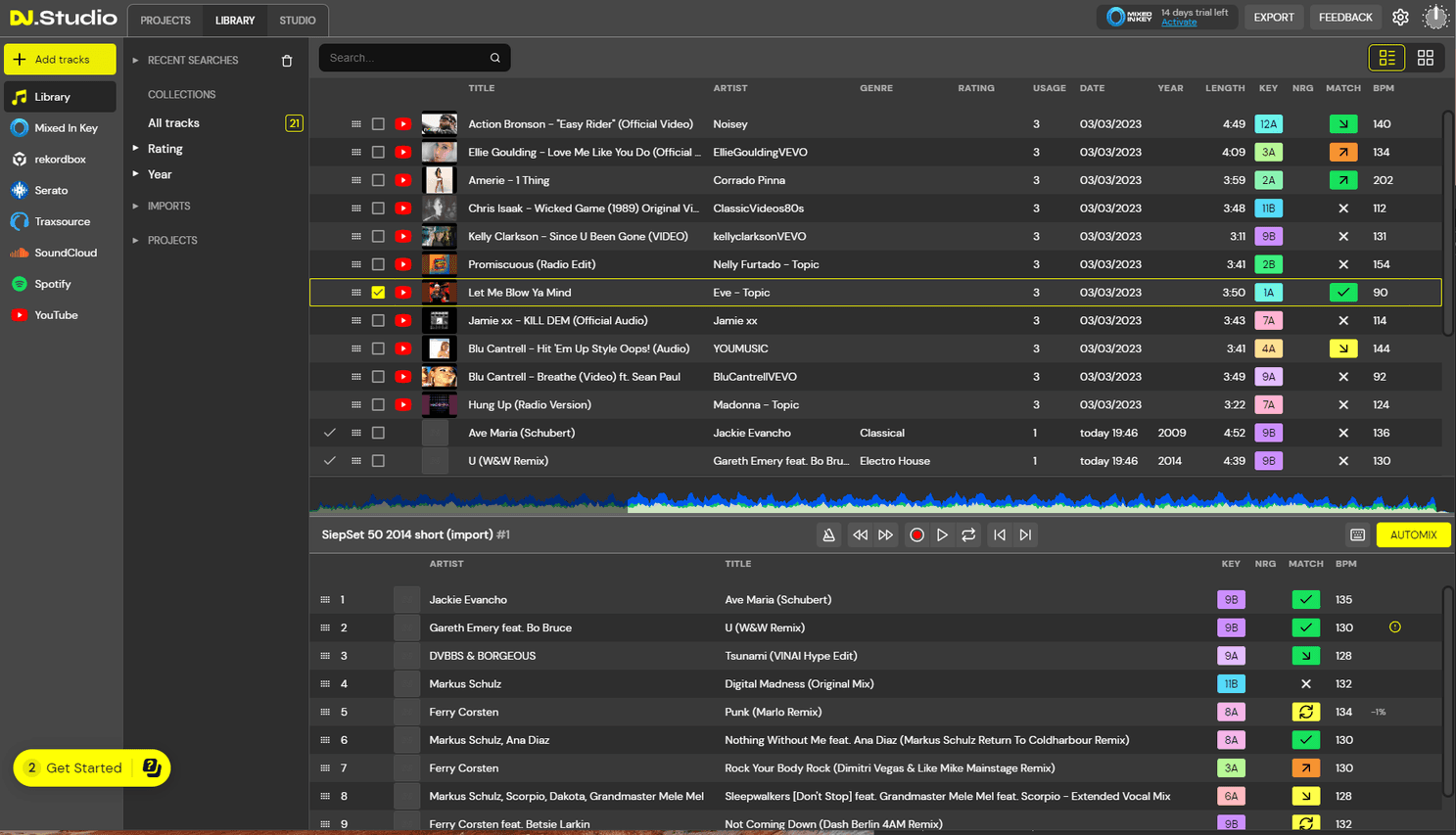Check the Chris Isaak Wicked Game checkbox
Image resolution: width=1456 pixels, height=835 pixels.
(378, 209)
